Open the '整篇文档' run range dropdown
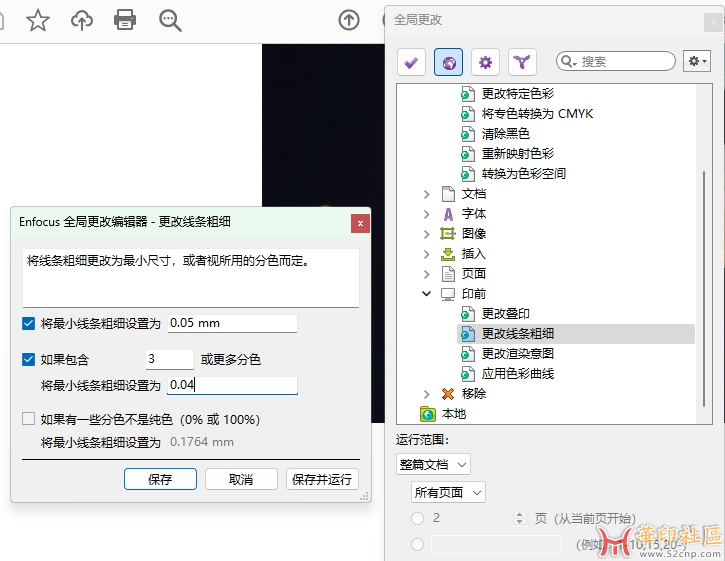The image size is (725, 561). tap(432, 464)
